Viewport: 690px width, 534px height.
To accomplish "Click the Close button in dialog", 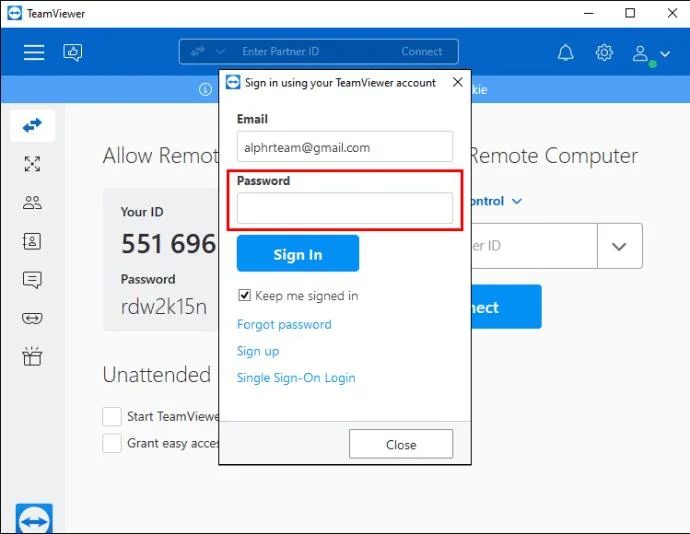I will 401,444.
